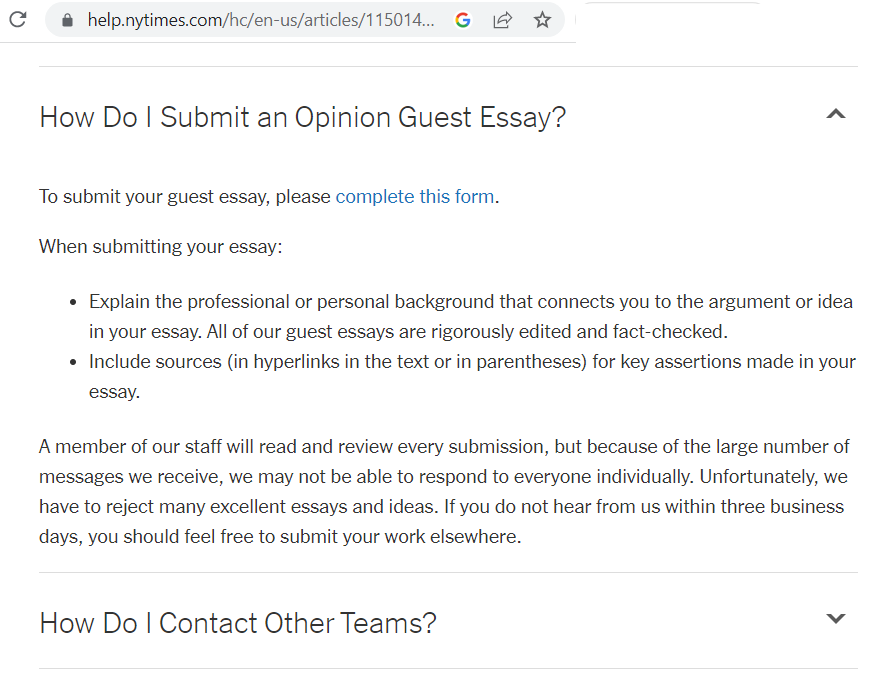The width and height of the screenshot is (875, 681).
Task: Click 'How Do I Submit an Opinion Guest Essay?' heading
Action: point(302,117)
